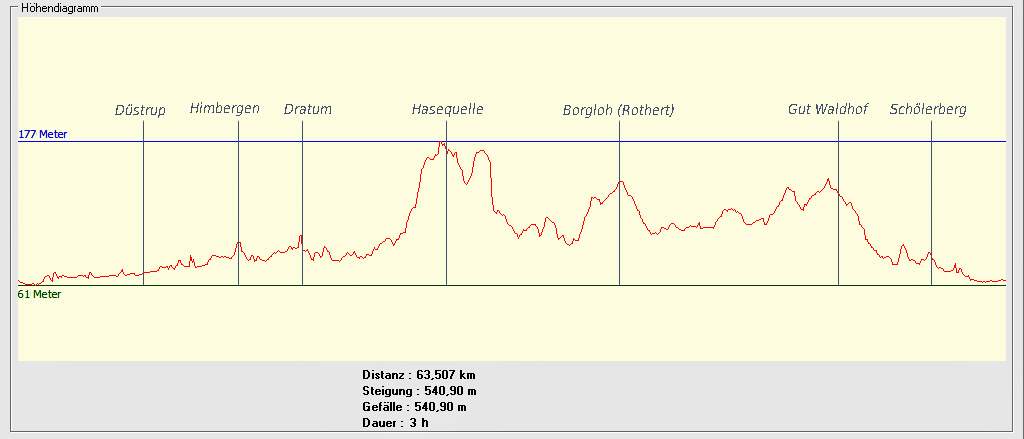The width and height of the screenshot is (1024, 439).
Task: Click the Düstrup waypoint label
Action: click(x=140, y=110)
